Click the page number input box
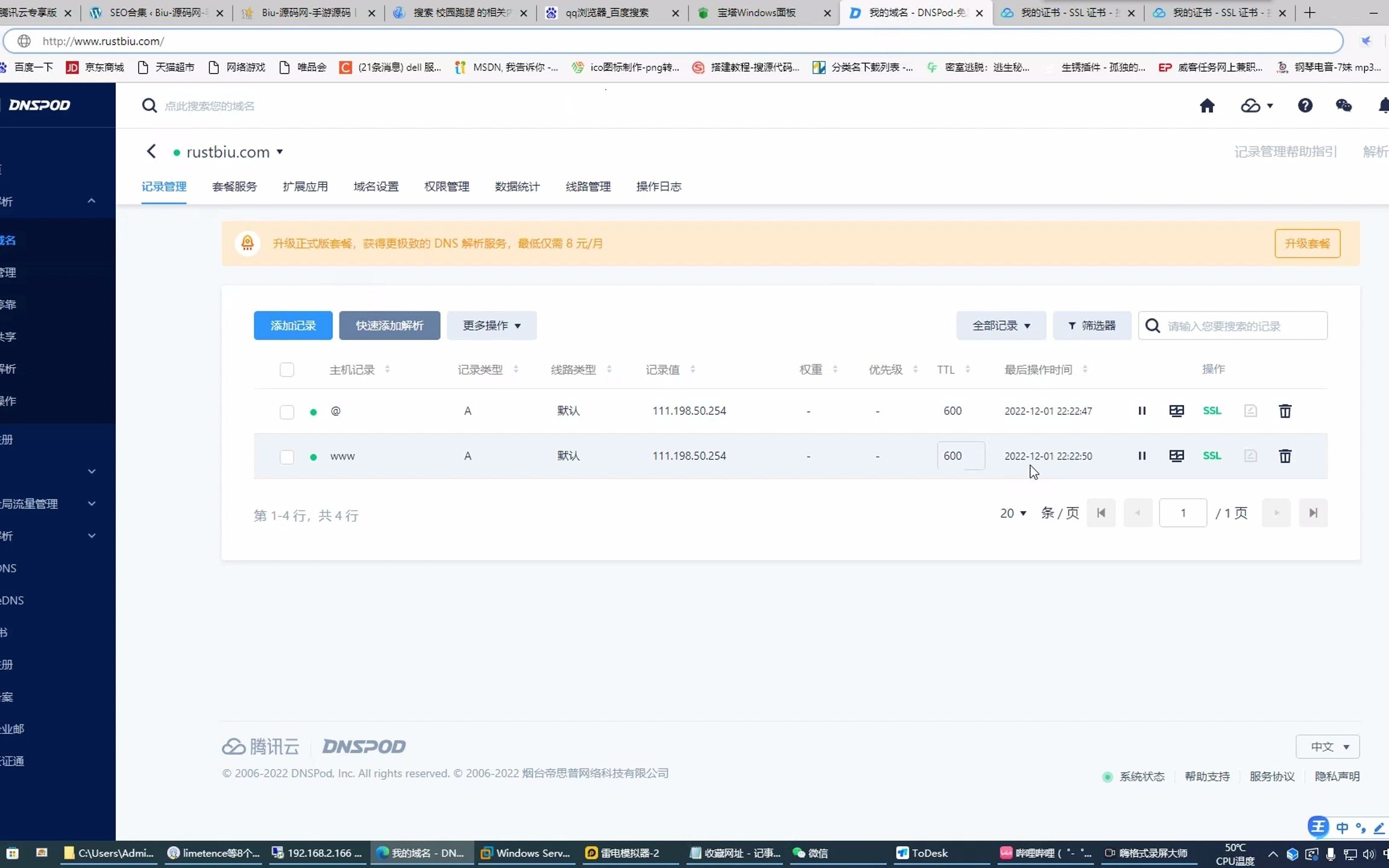 pos(1183,513)
